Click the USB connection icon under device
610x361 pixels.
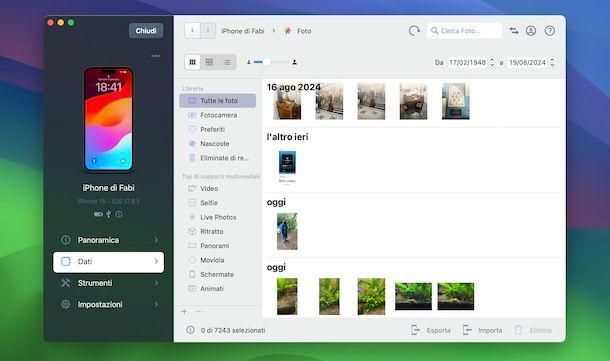(109, 214)
